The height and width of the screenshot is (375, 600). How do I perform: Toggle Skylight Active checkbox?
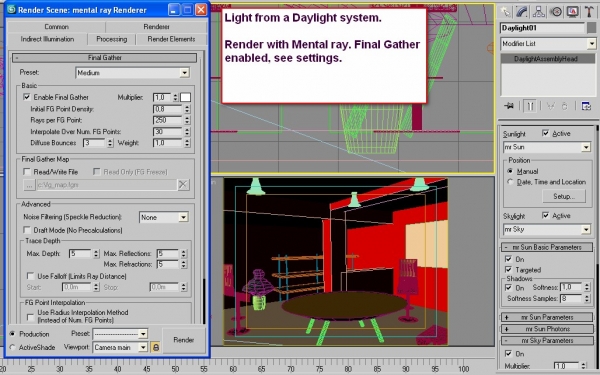point(545,216)
